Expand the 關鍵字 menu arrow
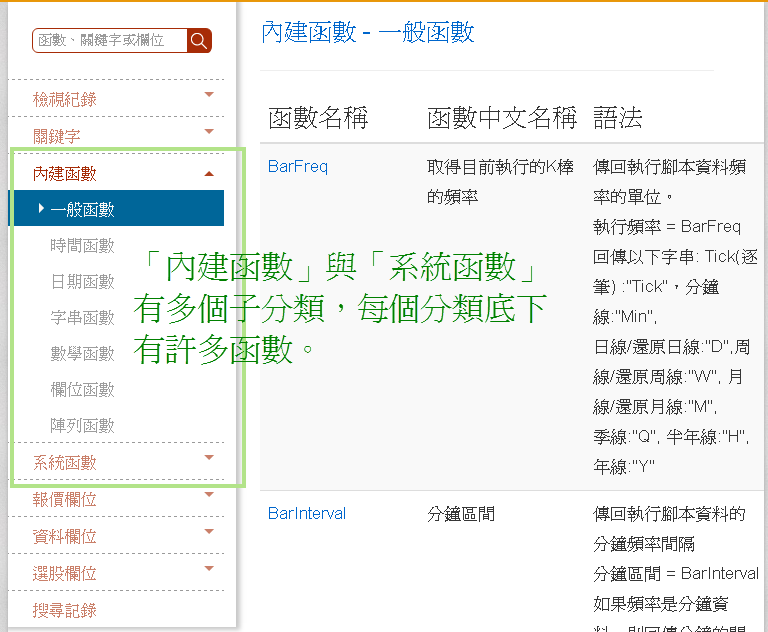This screenshot has height=632, width=768. click(x=209, y=131)
